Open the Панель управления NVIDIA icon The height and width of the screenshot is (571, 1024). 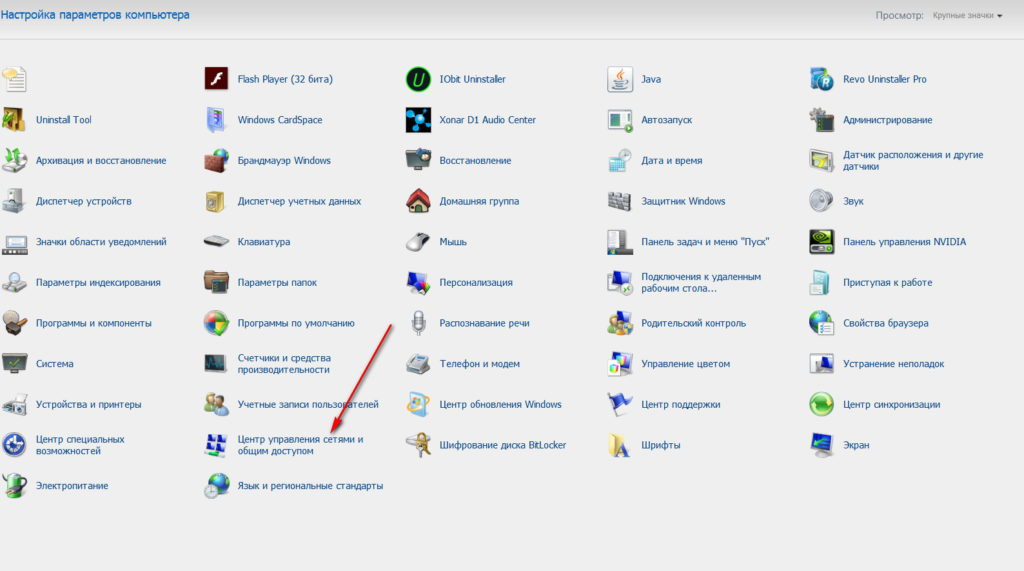(x=822, y=242)
